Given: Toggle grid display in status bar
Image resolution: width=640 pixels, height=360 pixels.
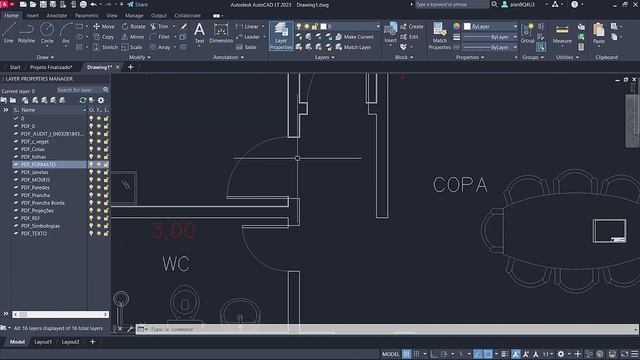Looking at the screenshot, I should pyautogui.click(x=407, y=354).
